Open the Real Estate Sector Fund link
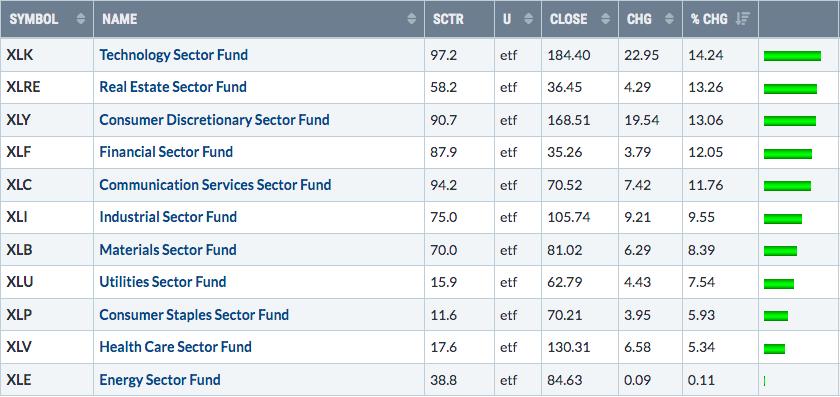This screenshot has height=397, width=840. point(173,87)
